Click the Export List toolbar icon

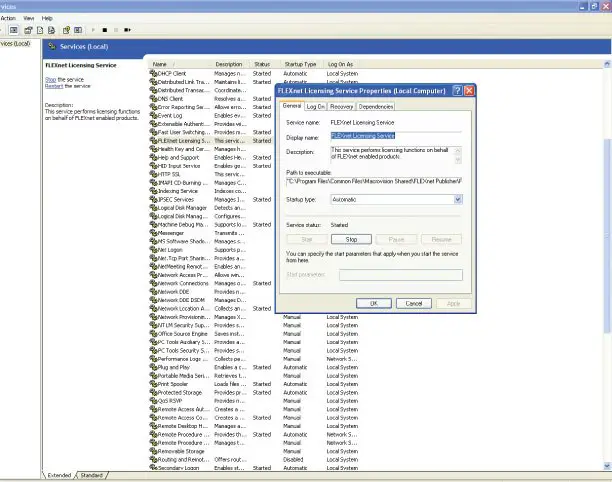point(52,30)
